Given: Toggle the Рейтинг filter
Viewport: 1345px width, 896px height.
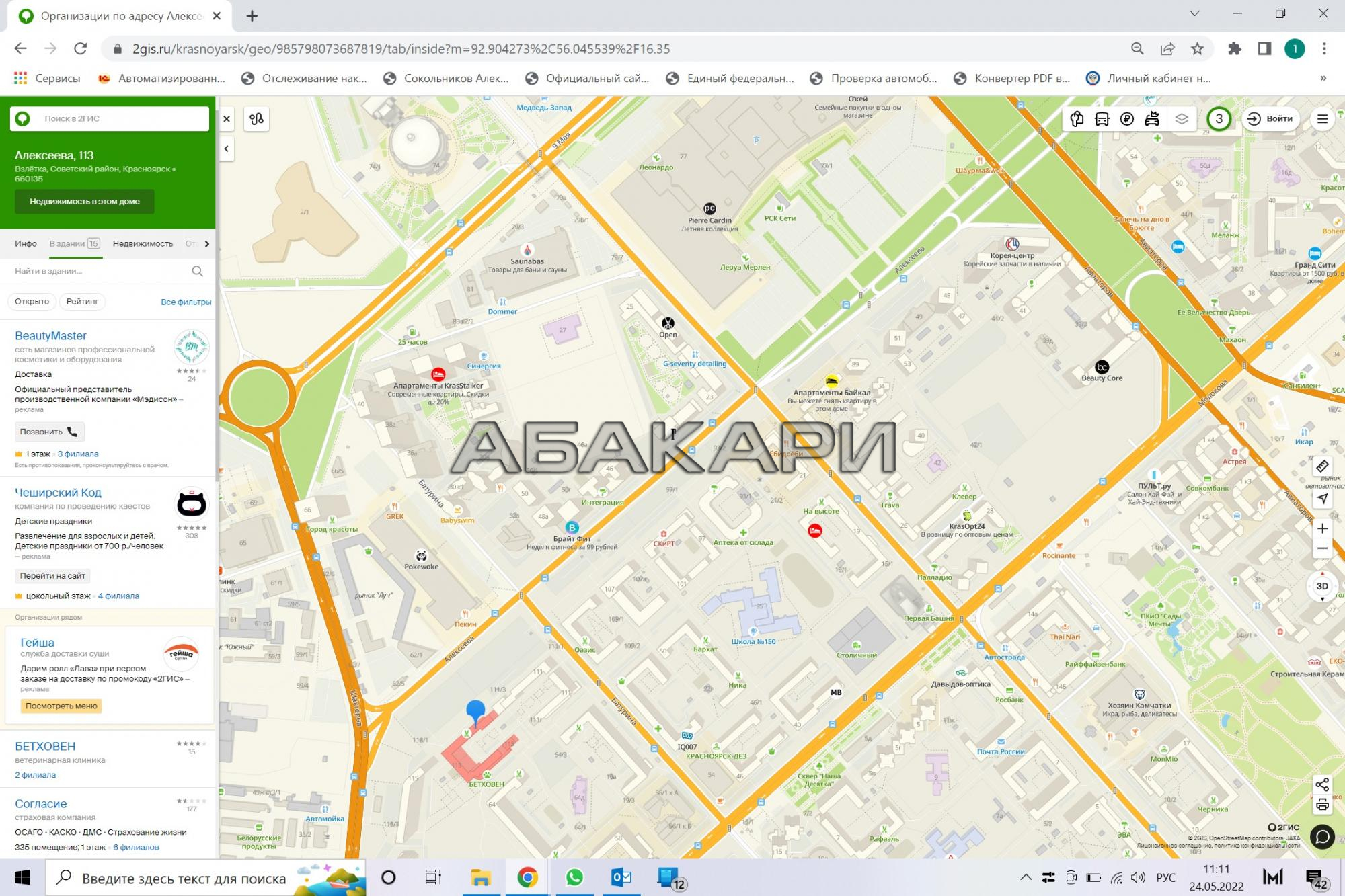Looking at the screenshot, I should (x=82, y=302).
